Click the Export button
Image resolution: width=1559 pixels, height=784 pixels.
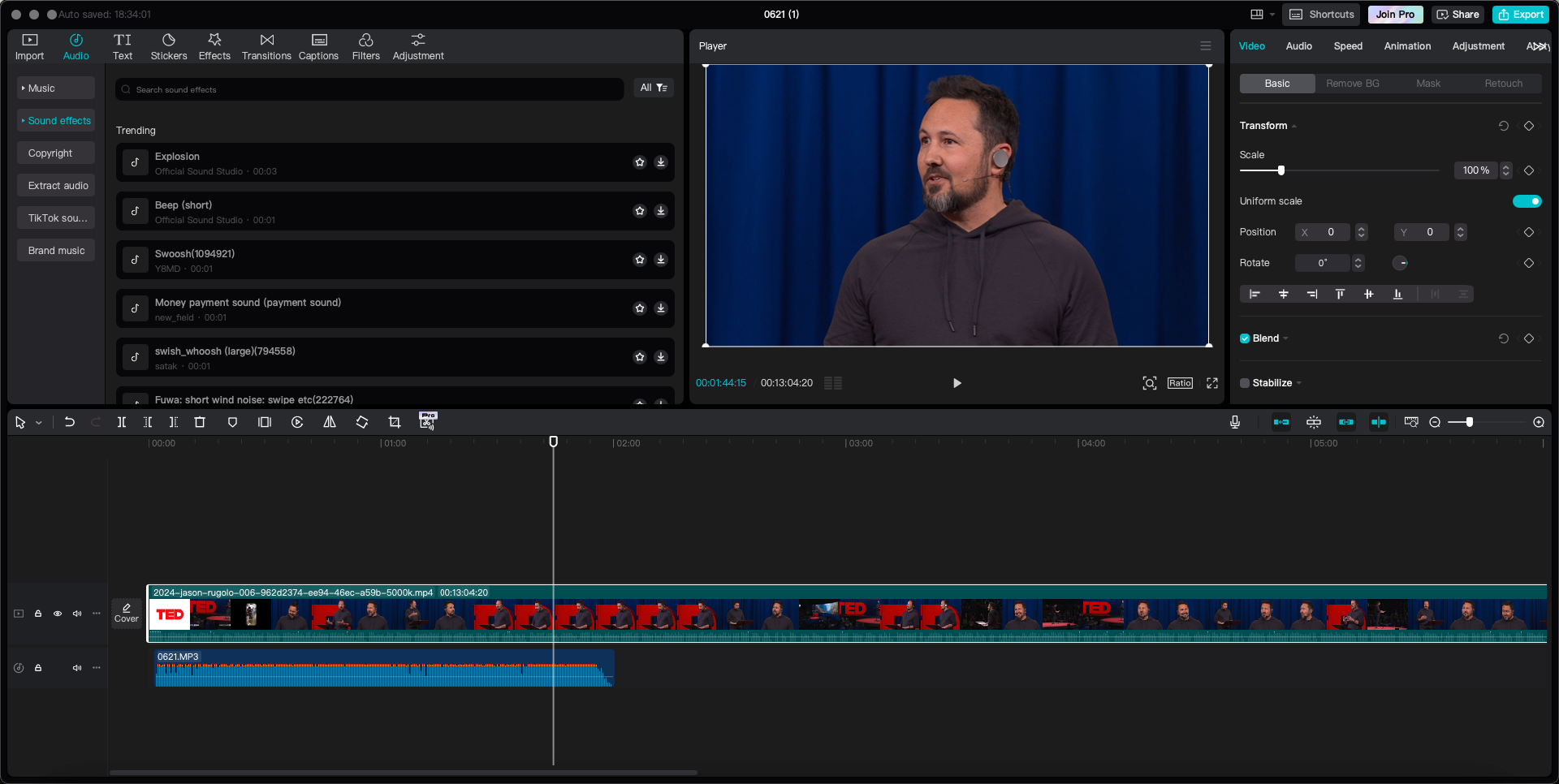1520,14
